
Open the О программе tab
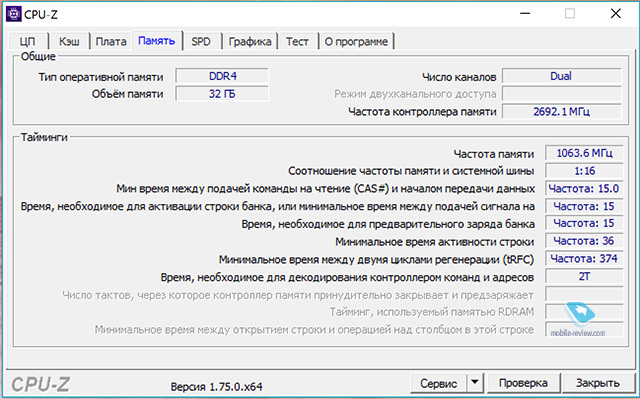tap(356, 42)
